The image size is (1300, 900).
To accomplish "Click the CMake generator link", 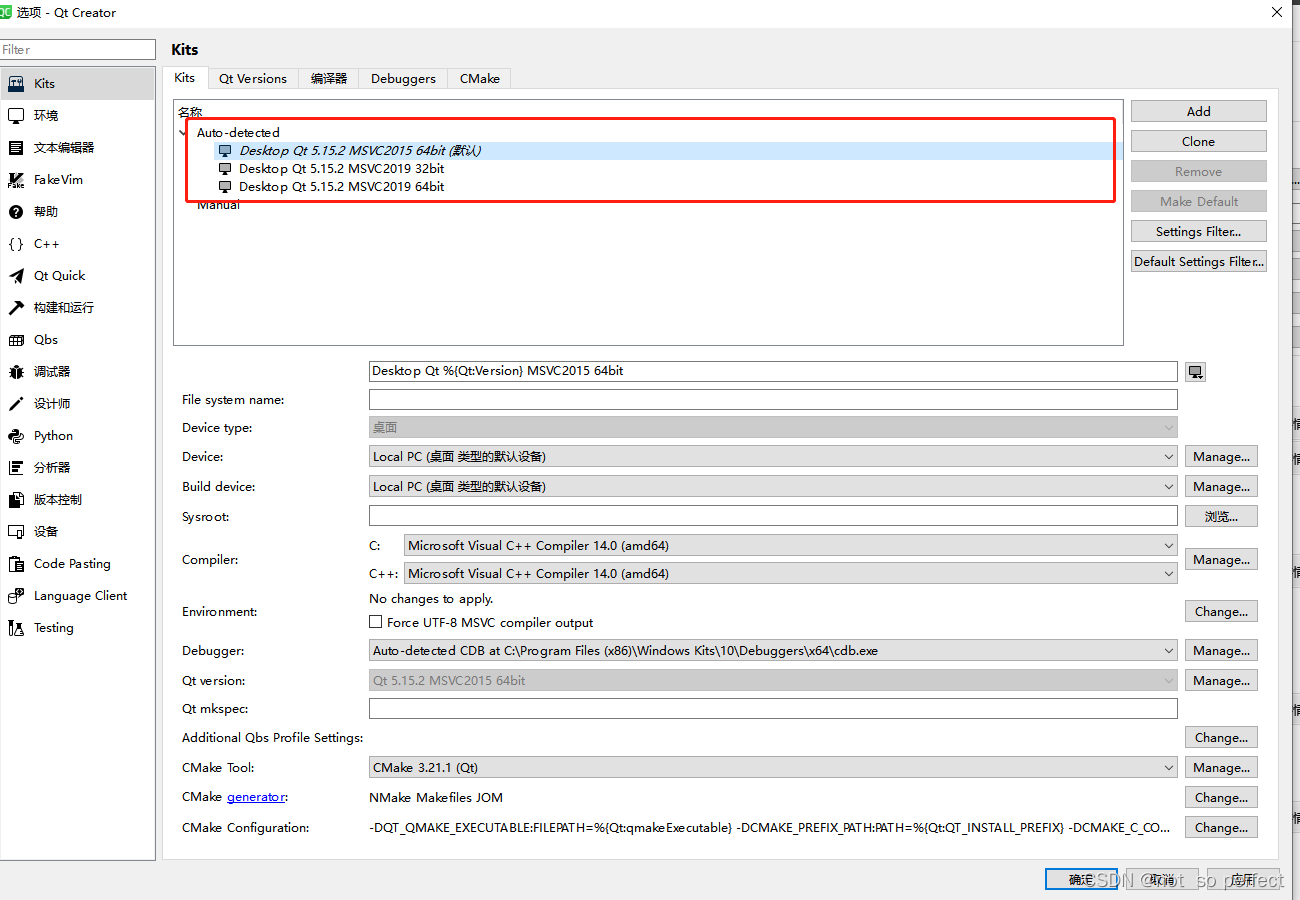I will 256,797.
